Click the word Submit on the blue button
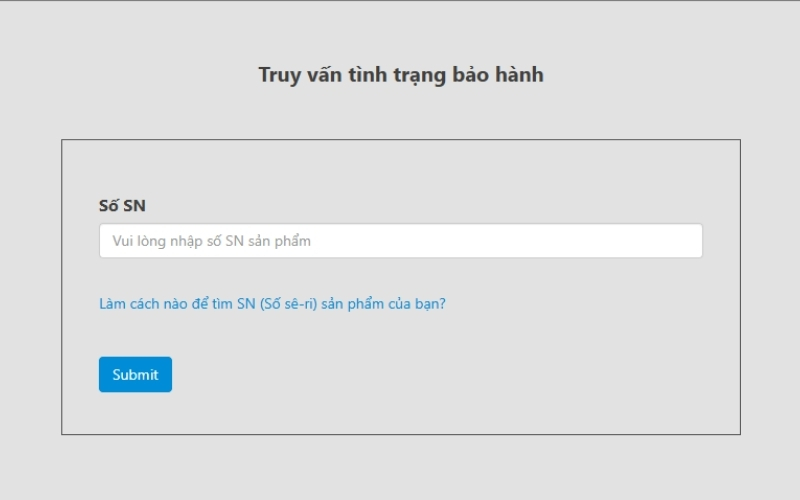 (x=135, y=375)
